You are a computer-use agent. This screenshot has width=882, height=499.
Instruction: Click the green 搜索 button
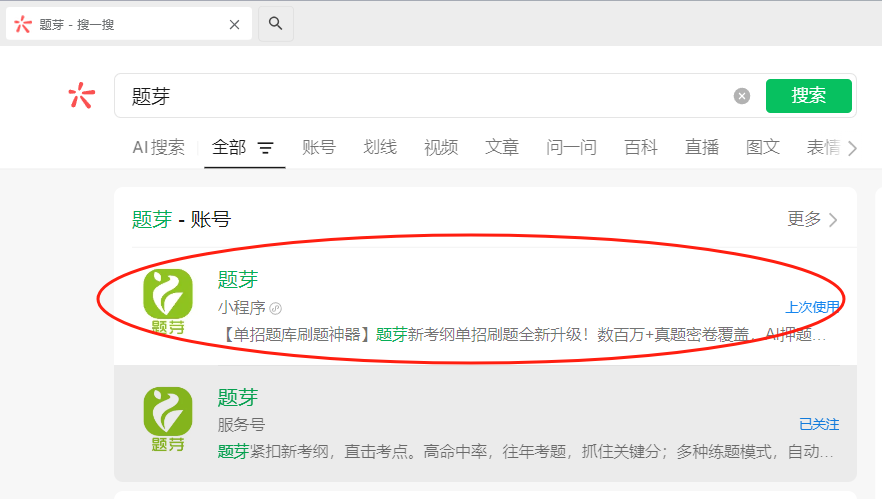tap(808, 96)
